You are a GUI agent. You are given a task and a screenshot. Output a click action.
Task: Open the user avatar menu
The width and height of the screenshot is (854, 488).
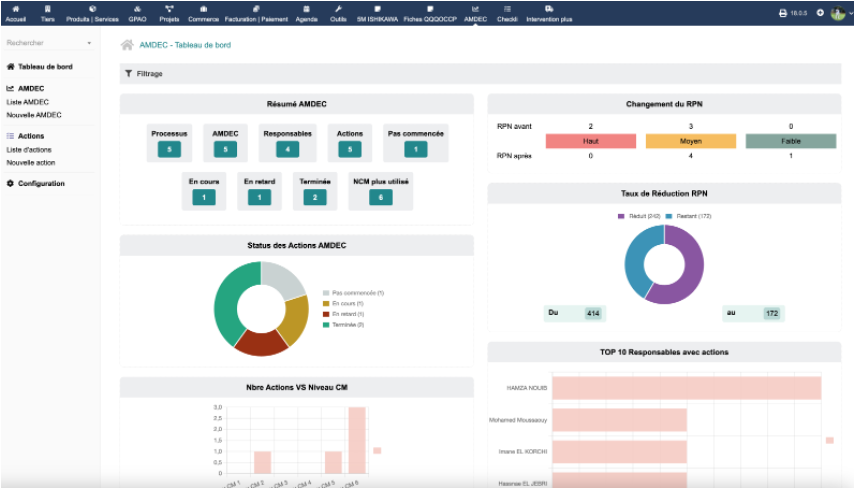pos(838,13)
